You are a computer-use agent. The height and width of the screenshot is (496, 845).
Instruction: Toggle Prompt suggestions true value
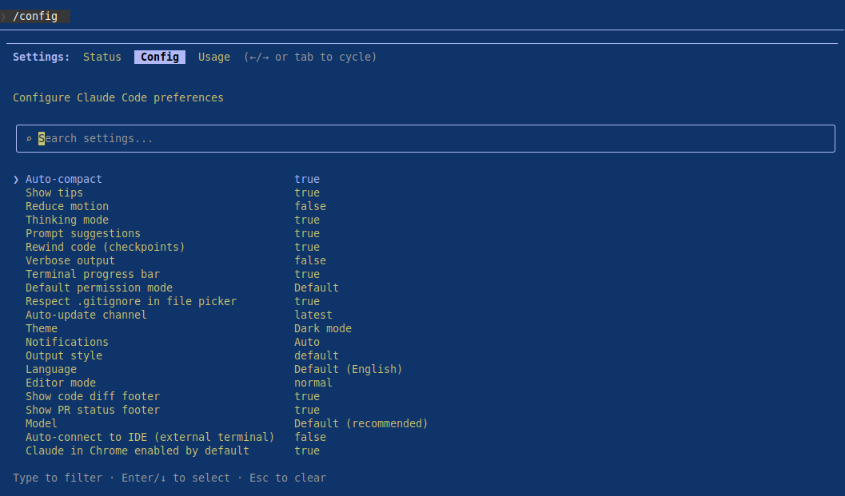pyautogui.click(x=307, y=233)
